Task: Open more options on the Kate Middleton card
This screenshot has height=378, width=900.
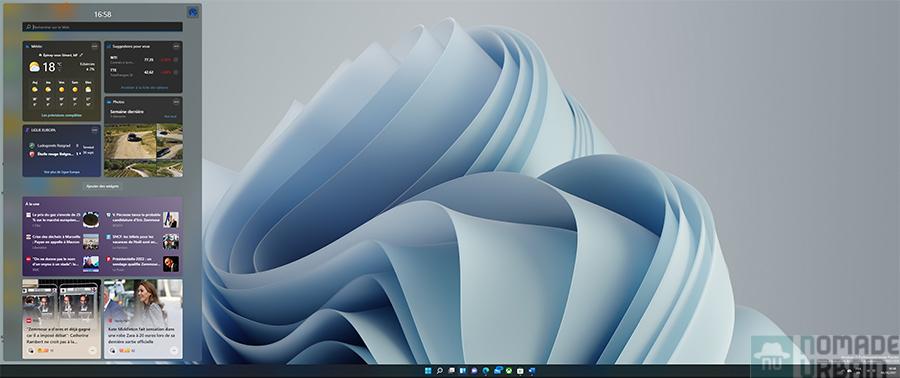Action: tap(174, 350)
